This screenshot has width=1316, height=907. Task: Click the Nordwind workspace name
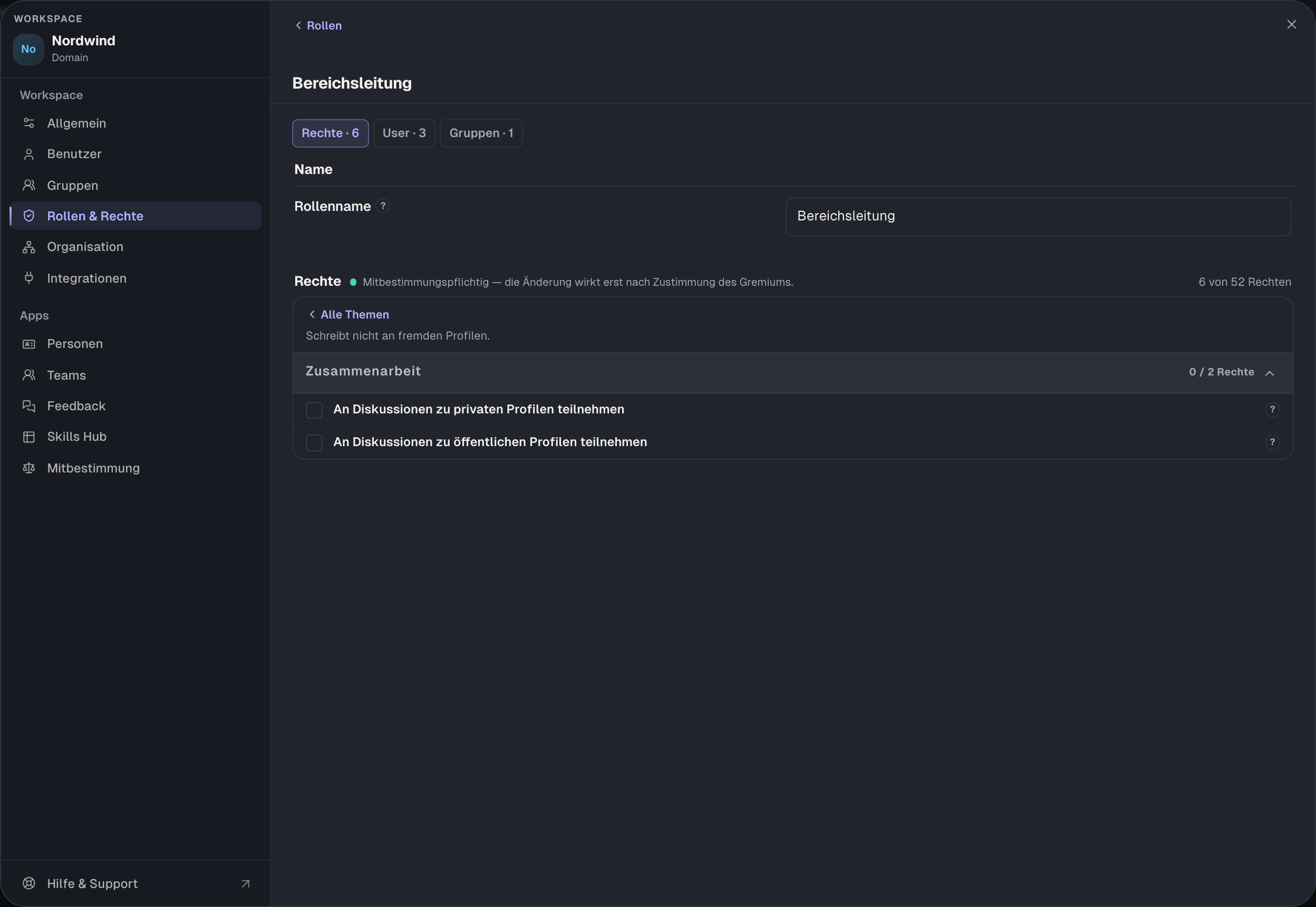coord(83,41)
